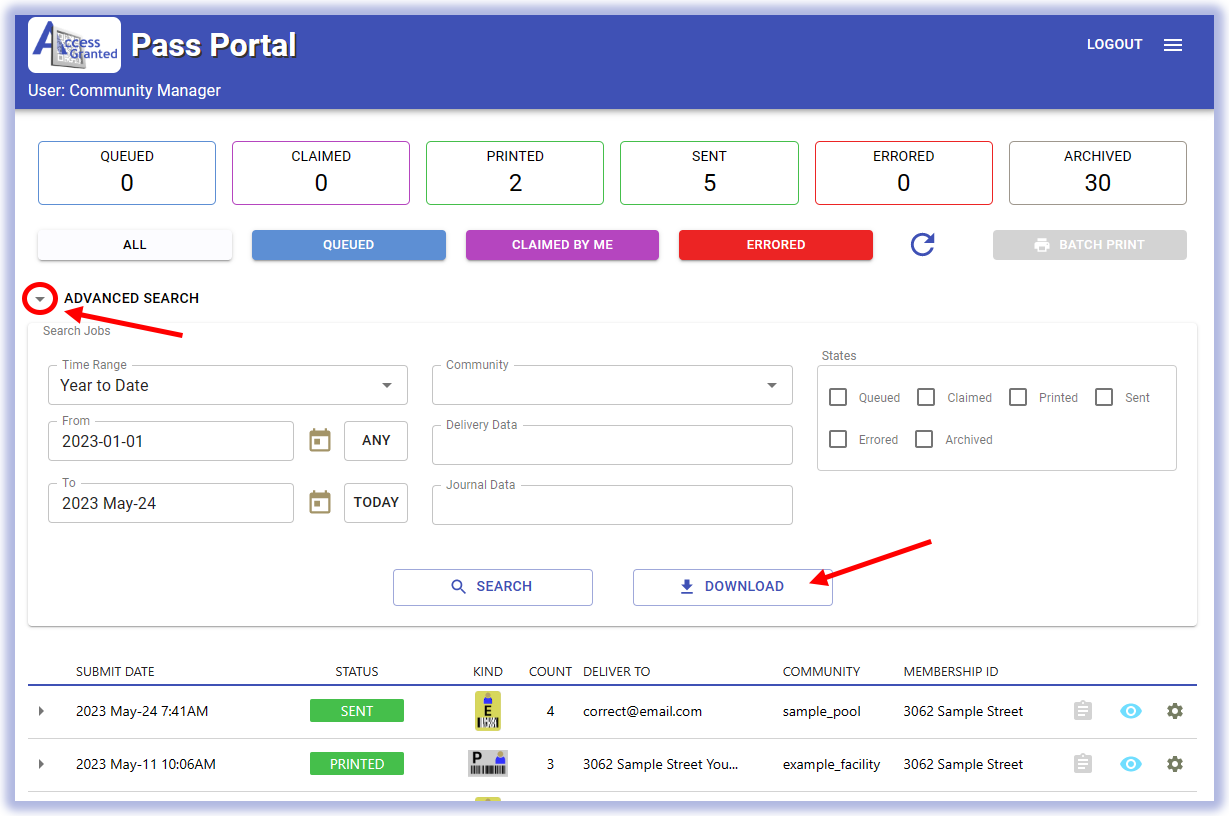This screenshot has height=816, width=1229.
Task: Click the refresh icon
Action: click(x=922, y=244)
